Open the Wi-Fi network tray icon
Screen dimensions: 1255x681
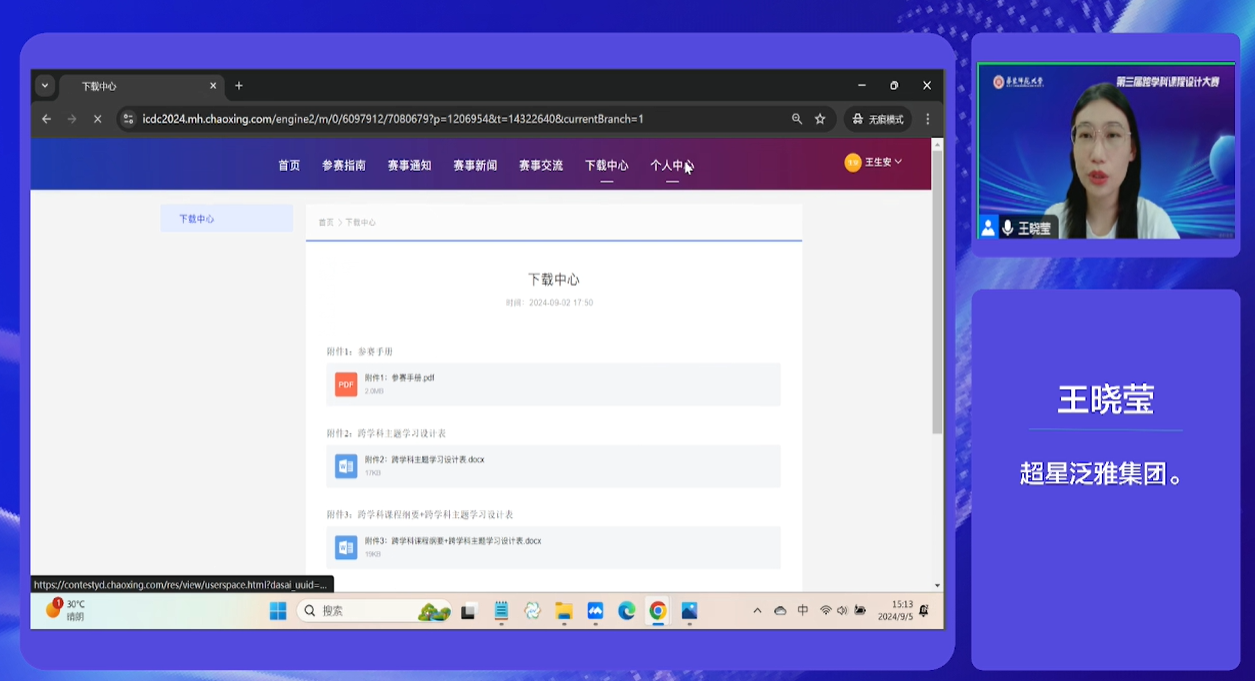pos(826,611)
